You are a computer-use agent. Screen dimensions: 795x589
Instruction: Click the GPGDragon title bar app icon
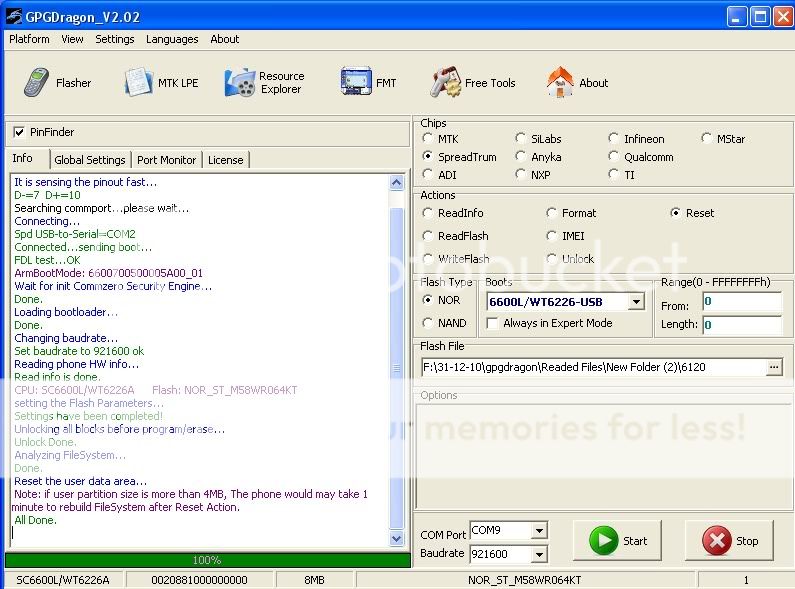click(14, 17)
